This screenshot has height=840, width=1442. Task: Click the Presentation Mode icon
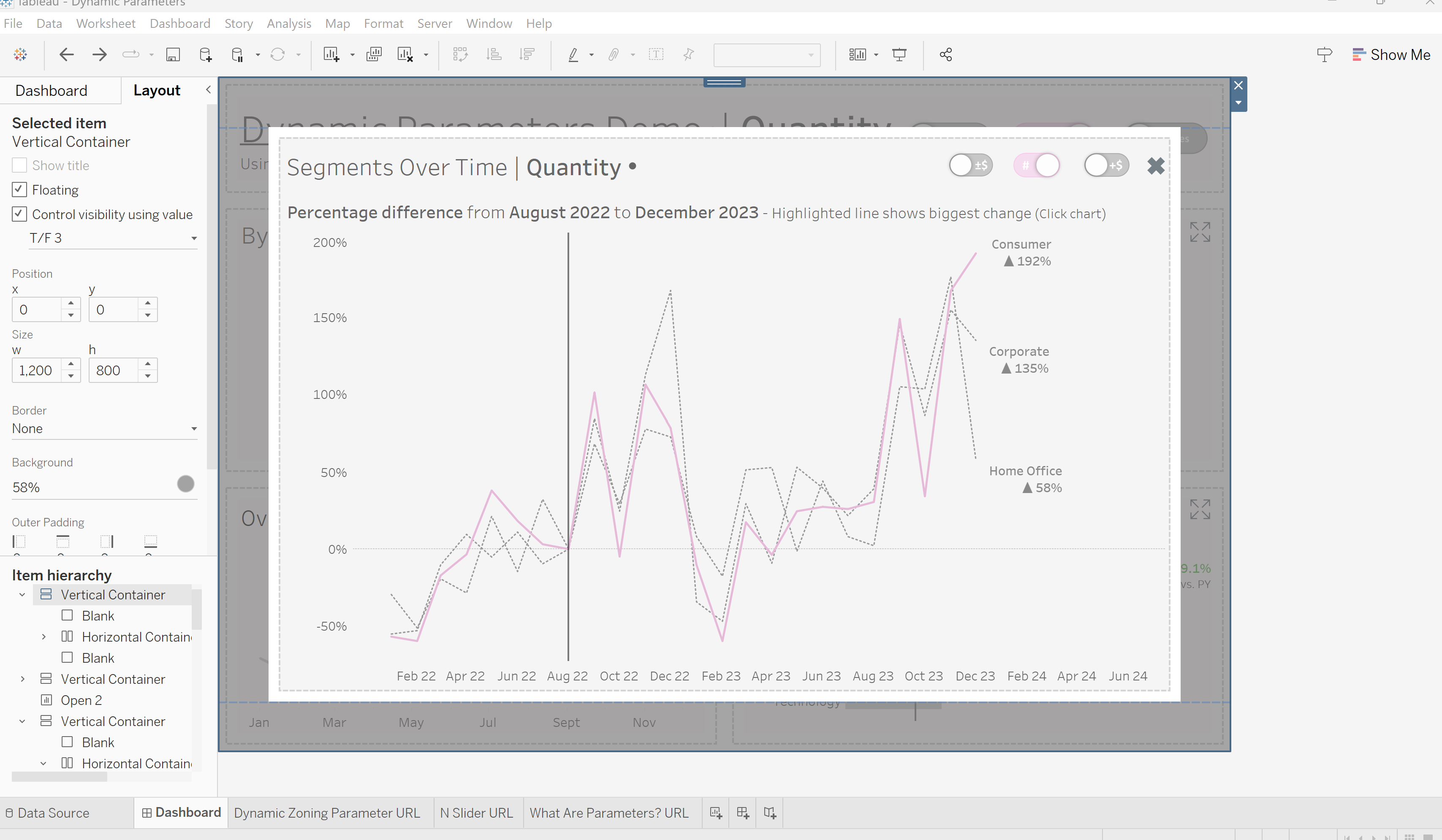pos(899,54)
